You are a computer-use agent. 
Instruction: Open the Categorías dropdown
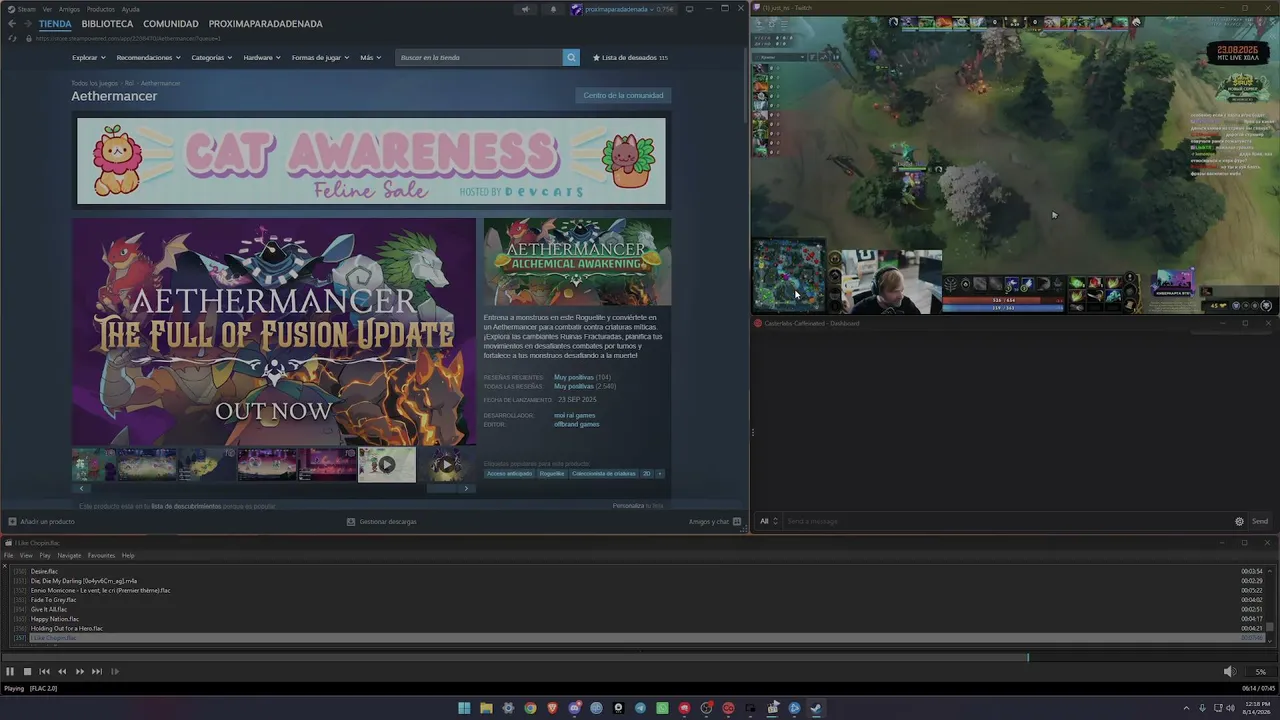pyautogui.click(x=212, y=58)
